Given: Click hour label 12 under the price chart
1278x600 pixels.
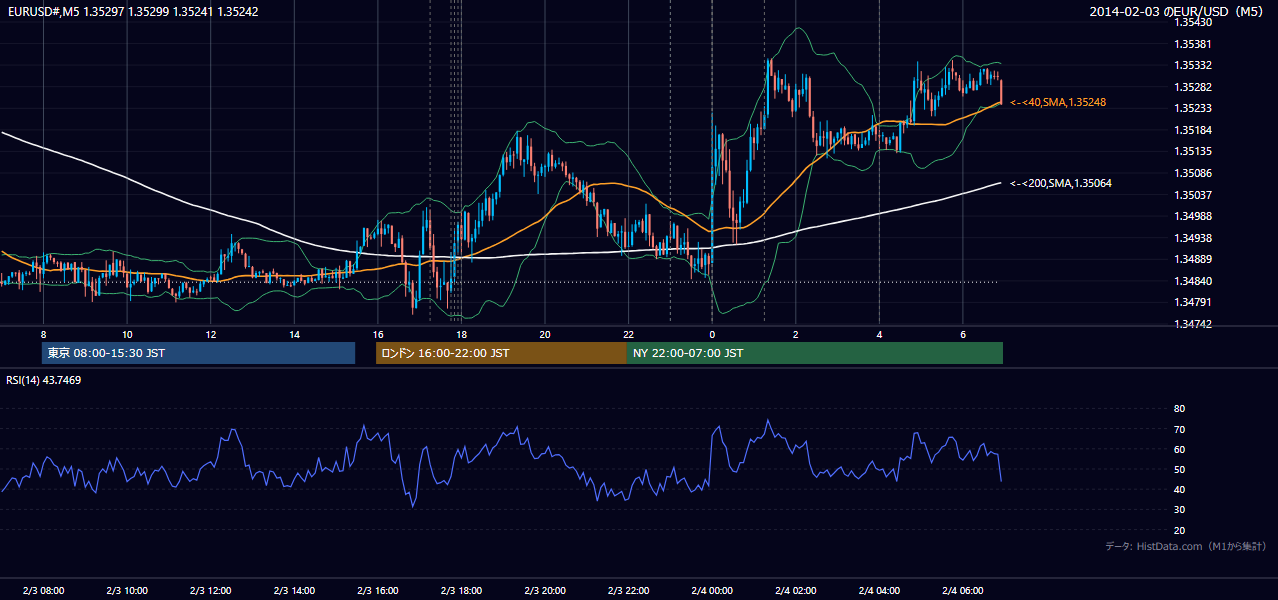Looking at the screenshot, I should pyautogui.click(x=211, y=334).
